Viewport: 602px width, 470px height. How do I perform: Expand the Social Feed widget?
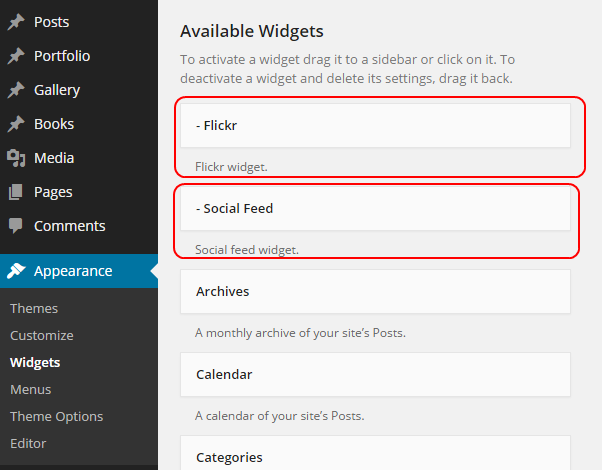click(375, 209)
